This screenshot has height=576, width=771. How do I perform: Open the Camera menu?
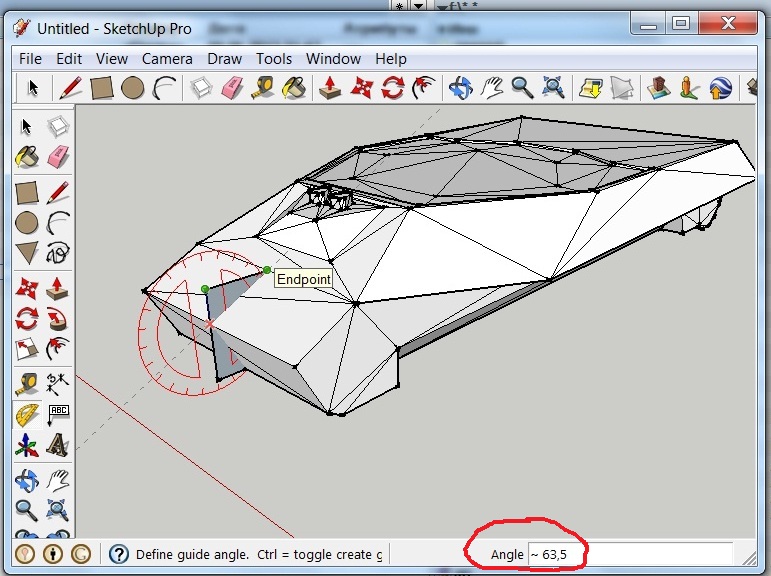[167, 59]
